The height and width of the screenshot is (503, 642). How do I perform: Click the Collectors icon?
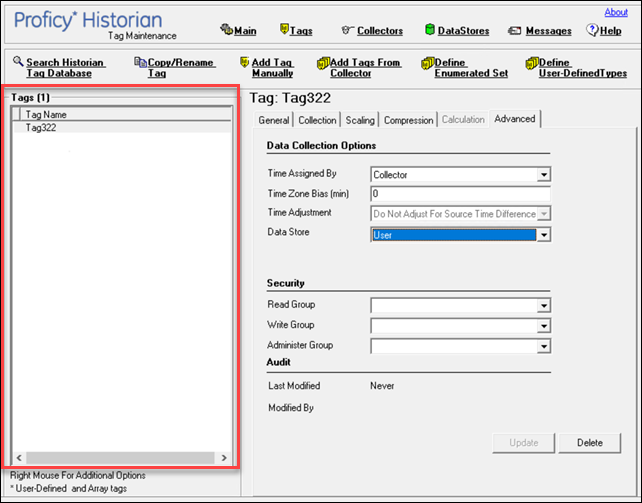point(348,30)
